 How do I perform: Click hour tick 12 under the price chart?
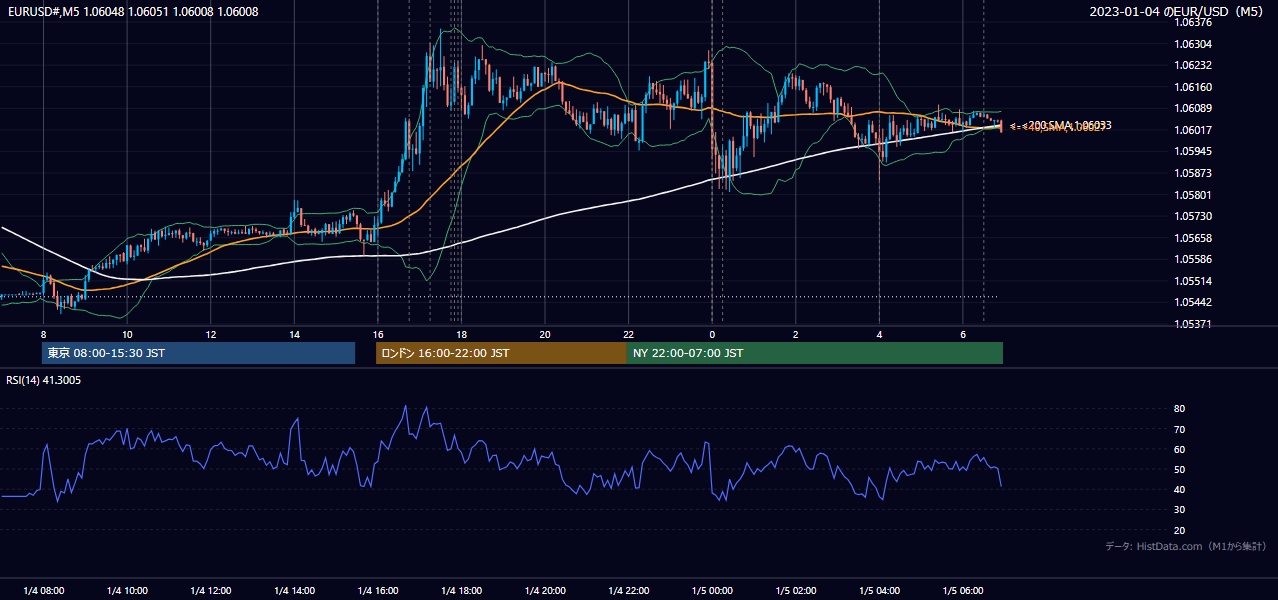coord(210,334)
